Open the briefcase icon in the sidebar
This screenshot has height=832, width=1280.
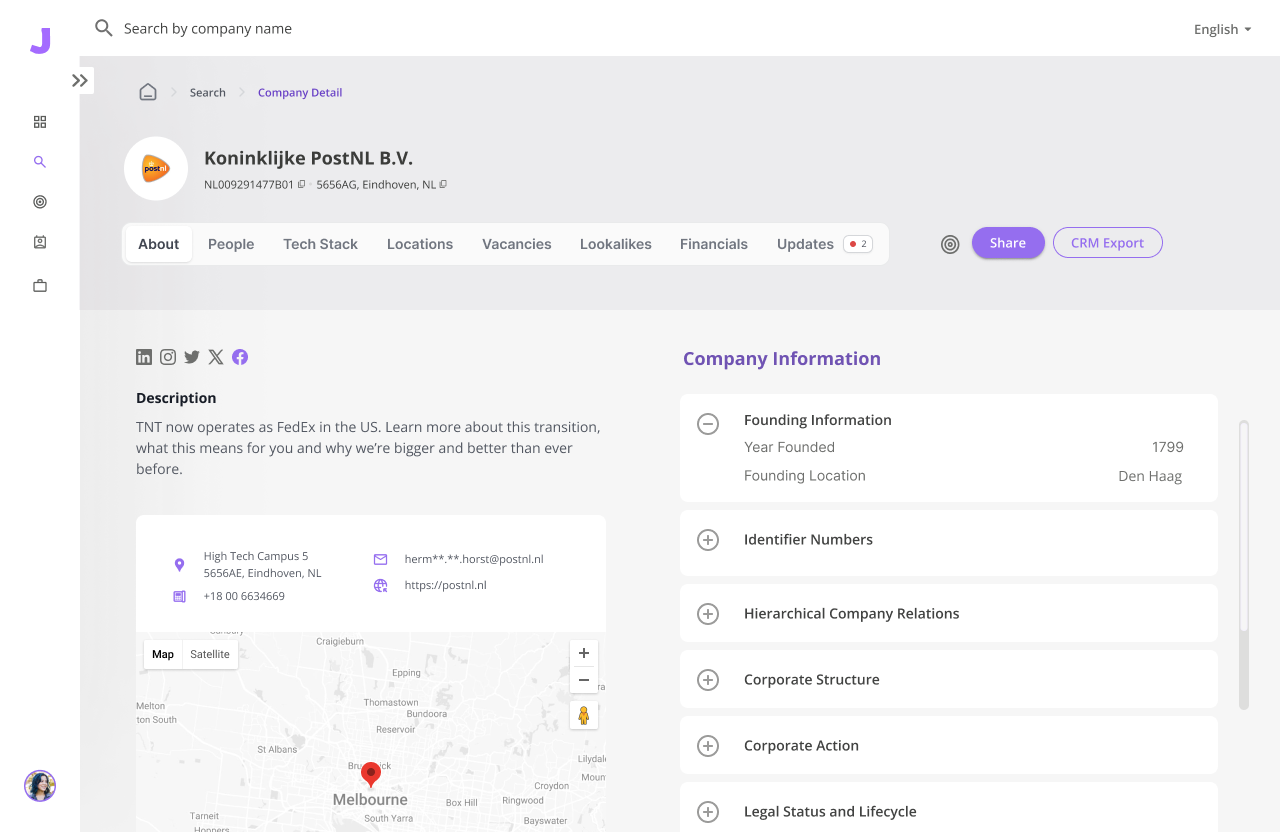click(x=40, y=286)
